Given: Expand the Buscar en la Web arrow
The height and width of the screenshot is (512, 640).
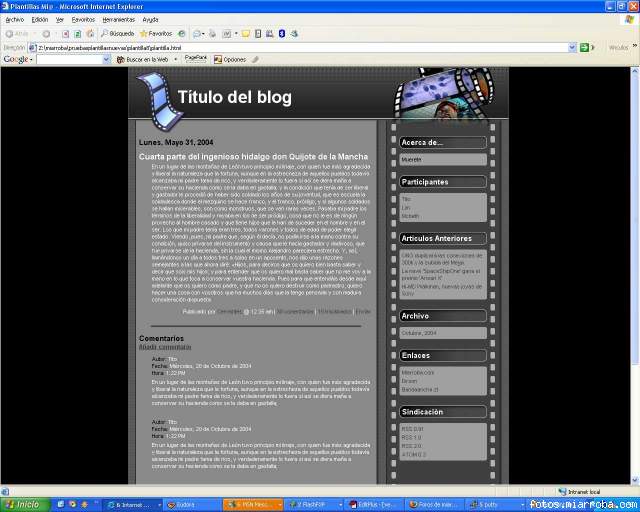Looking at the screenshot, I should [176, 60].
